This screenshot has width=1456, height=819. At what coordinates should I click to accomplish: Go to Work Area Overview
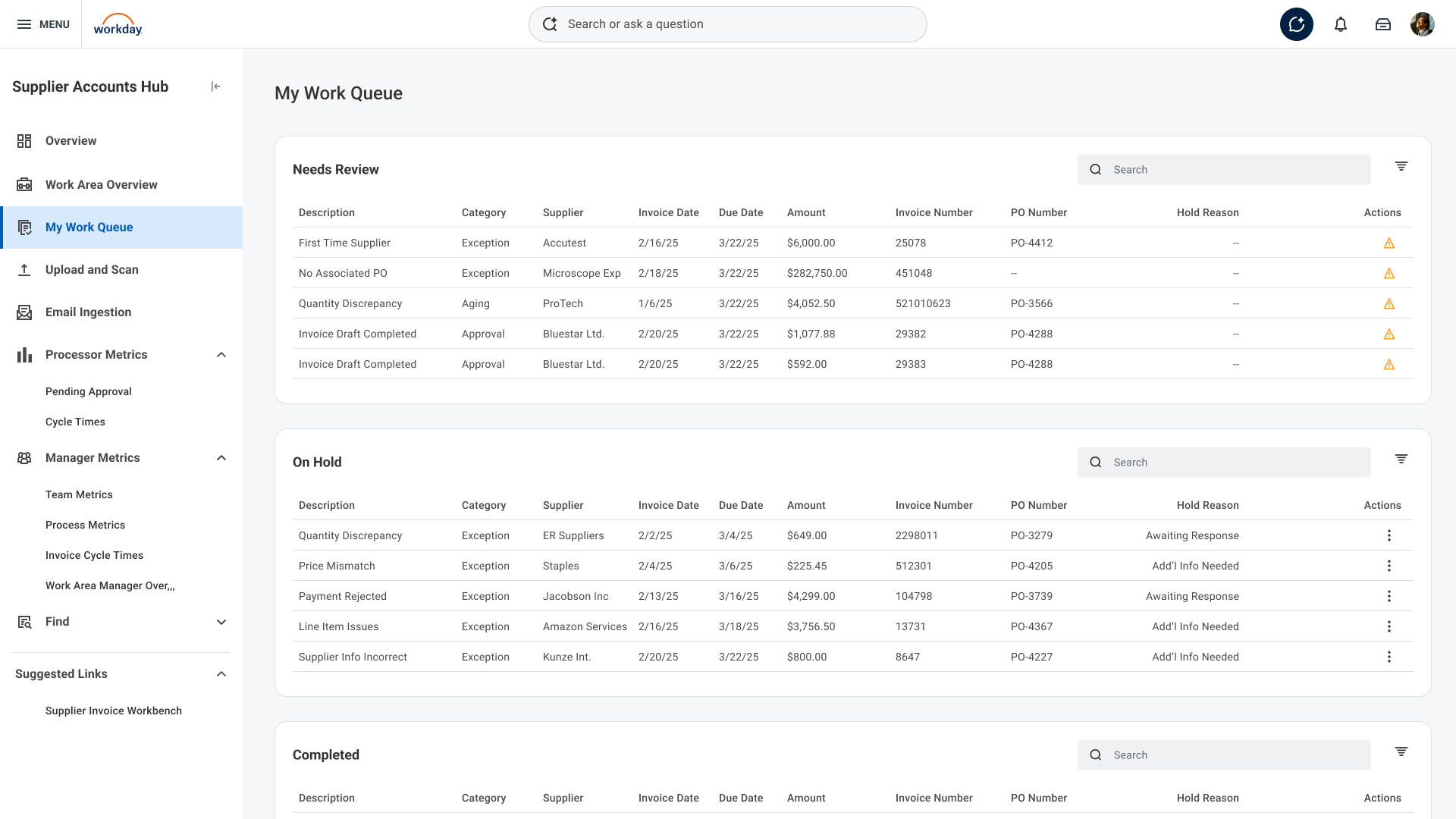[101, 185]
